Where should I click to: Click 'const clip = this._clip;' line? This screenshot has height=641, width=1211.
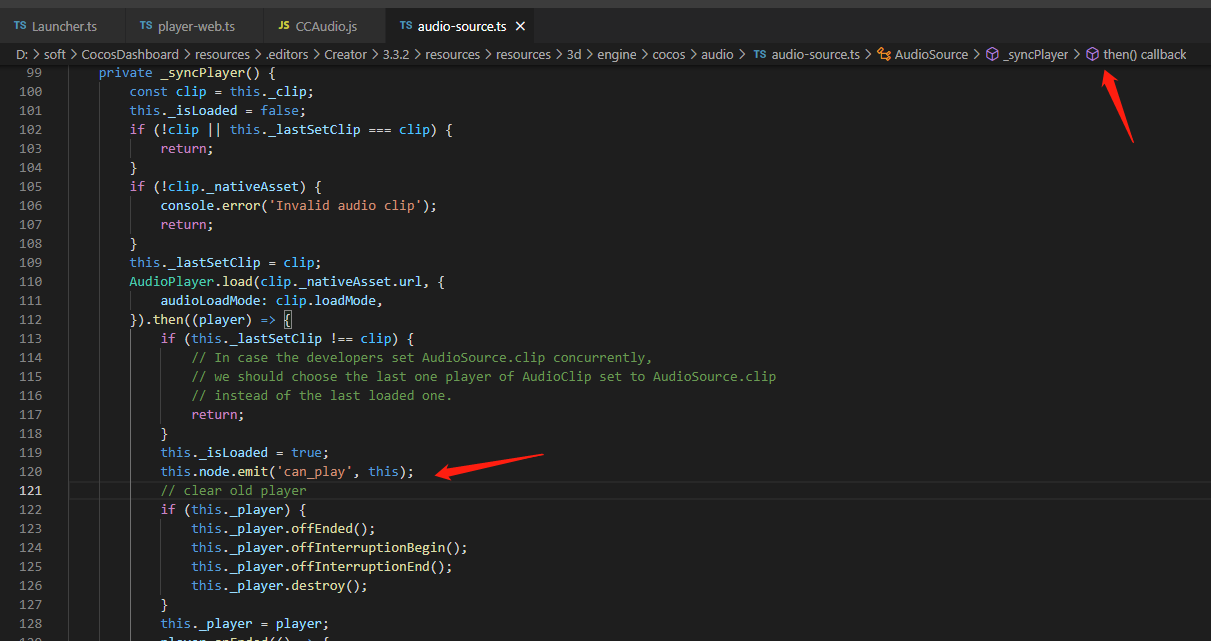click(221, 91)
